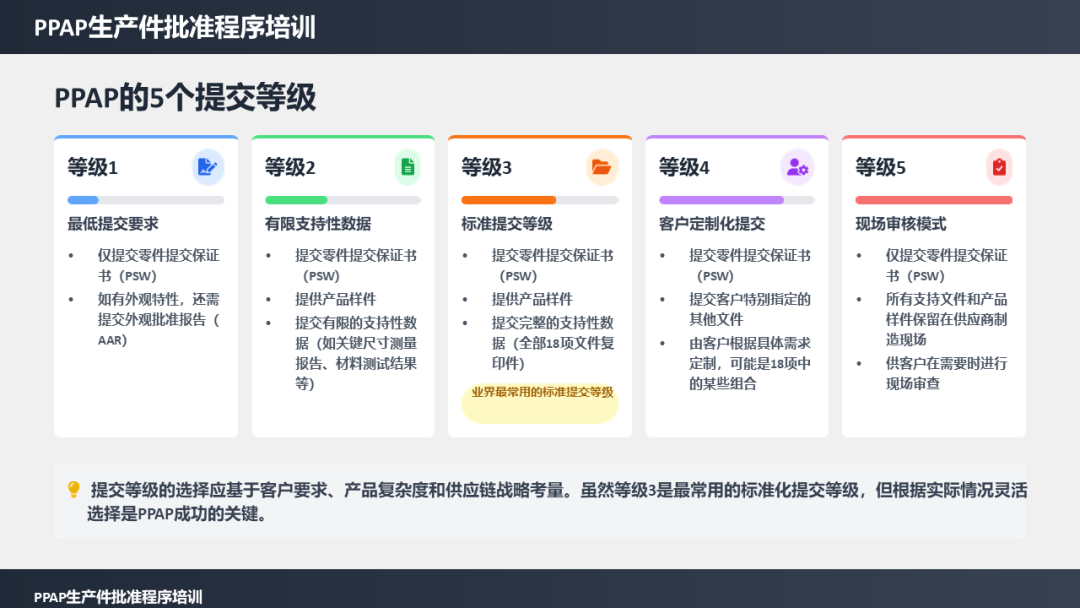Screen dimensions: 1080x608
Task: Click the 标准提交等级 subtitle in the 等级3 card
Action: (507, 224)
